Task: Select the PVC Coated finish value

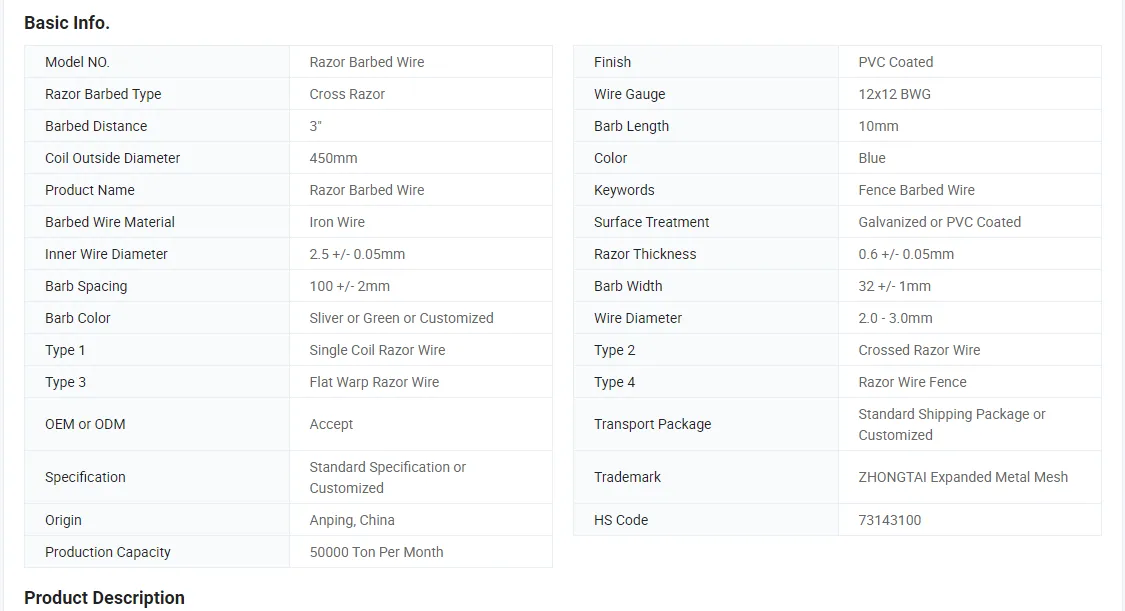Action: 895,62
